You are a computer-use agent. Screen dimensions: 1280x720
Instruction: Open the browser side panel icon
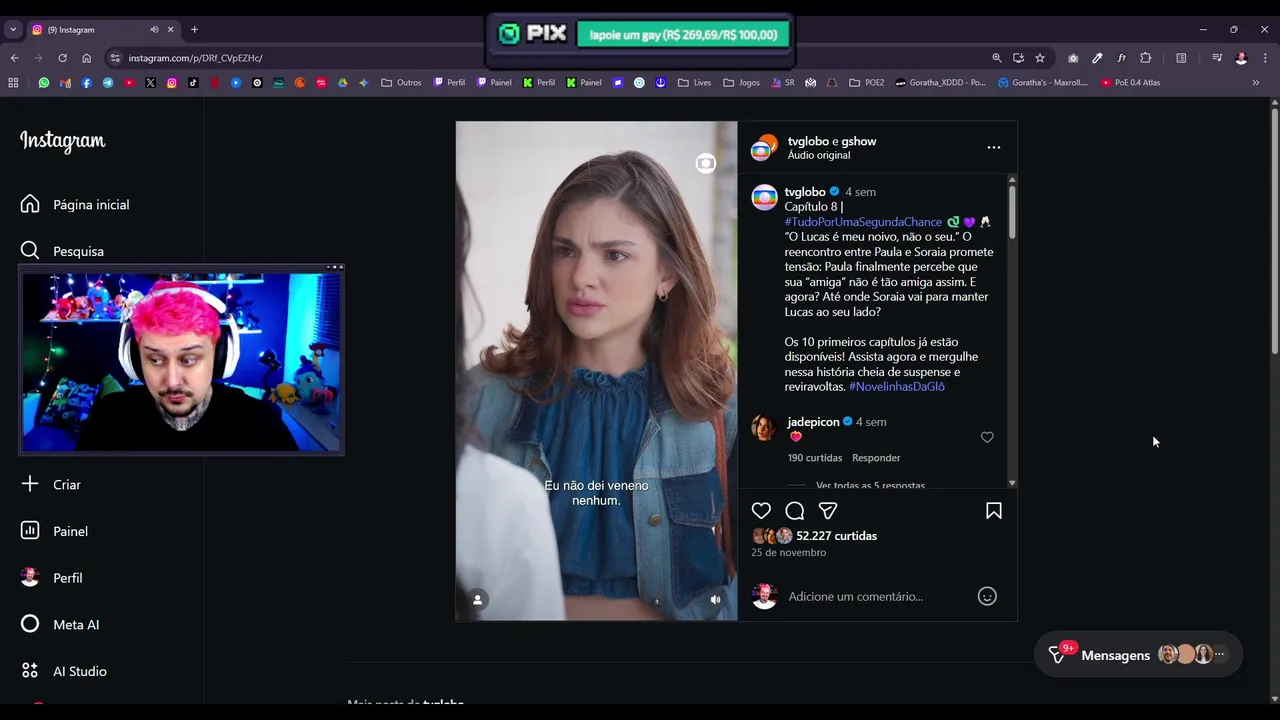coord(1181,58)
